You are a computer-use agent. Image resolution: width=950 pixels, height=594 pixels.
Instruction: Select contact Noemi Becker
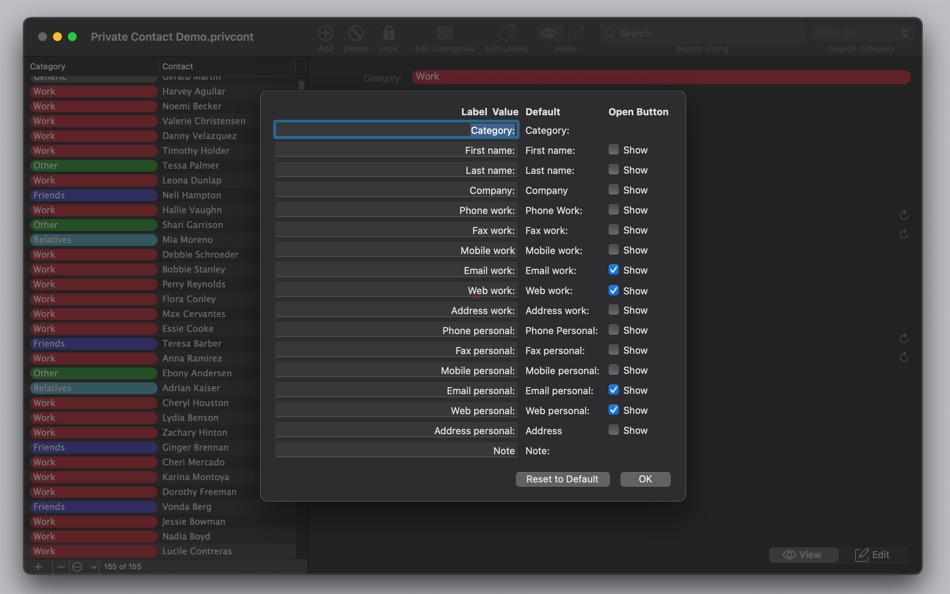[x=191, y=105]
